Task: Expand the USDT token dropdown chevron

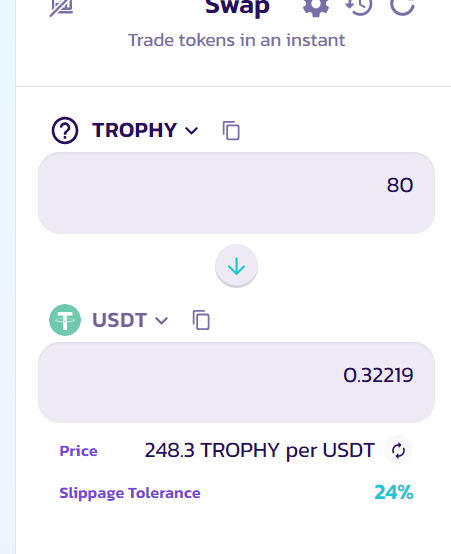Action: point(162,321)
